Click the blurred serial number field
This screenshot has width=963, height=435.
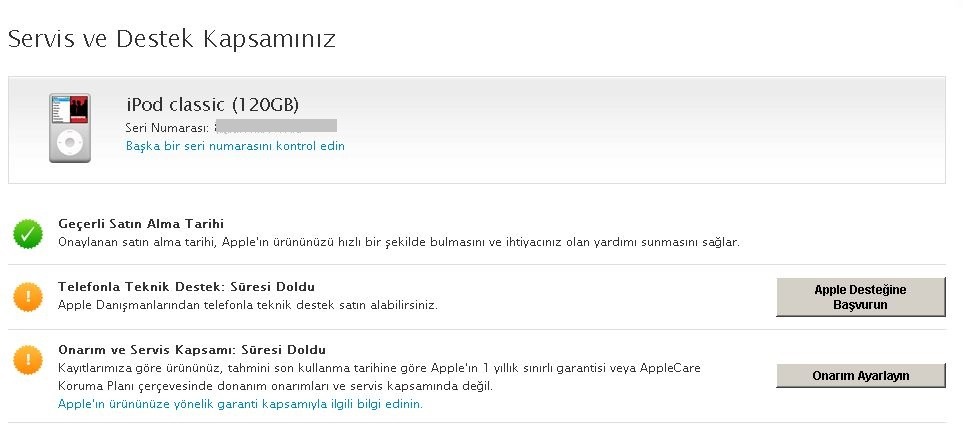276,126
